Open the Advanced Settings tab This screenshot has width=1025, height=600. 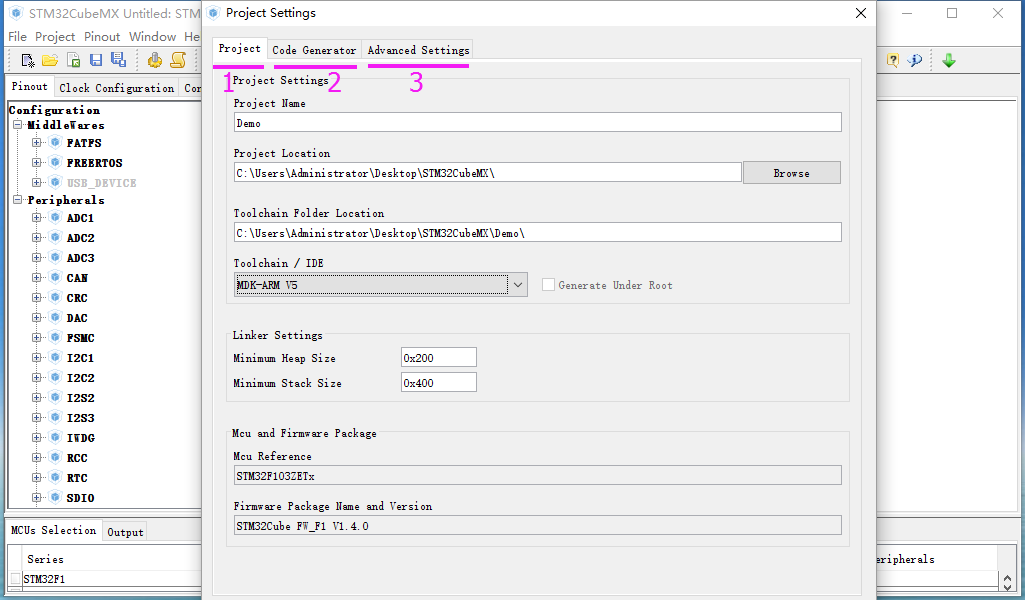pos(418,50)
